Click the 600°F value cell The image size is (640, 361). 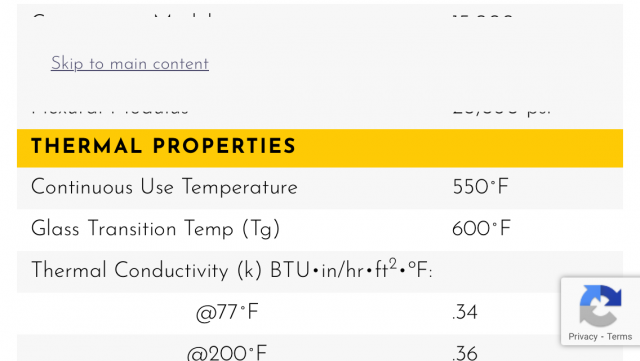coord(481,229)
